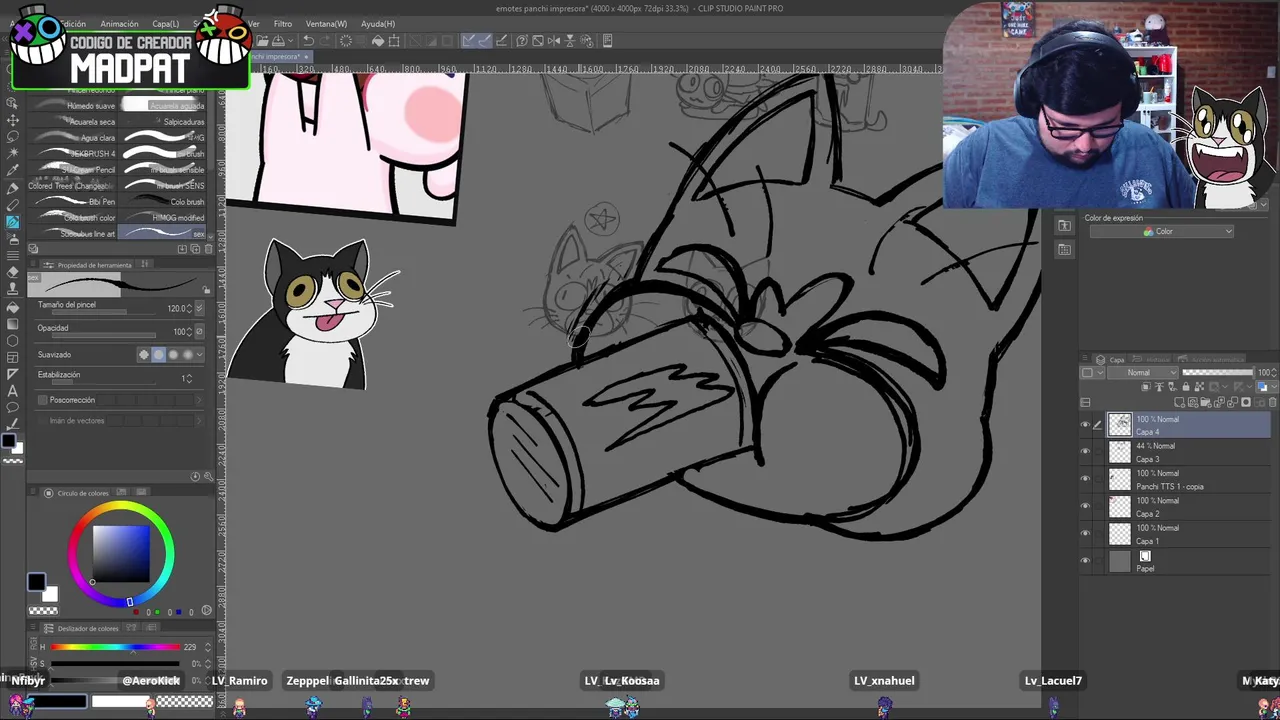The width and height of the screenshot is (1280, 720).
Task: Hide the Papel layer
Action: pyautogui.click(x=1085, y=561)
